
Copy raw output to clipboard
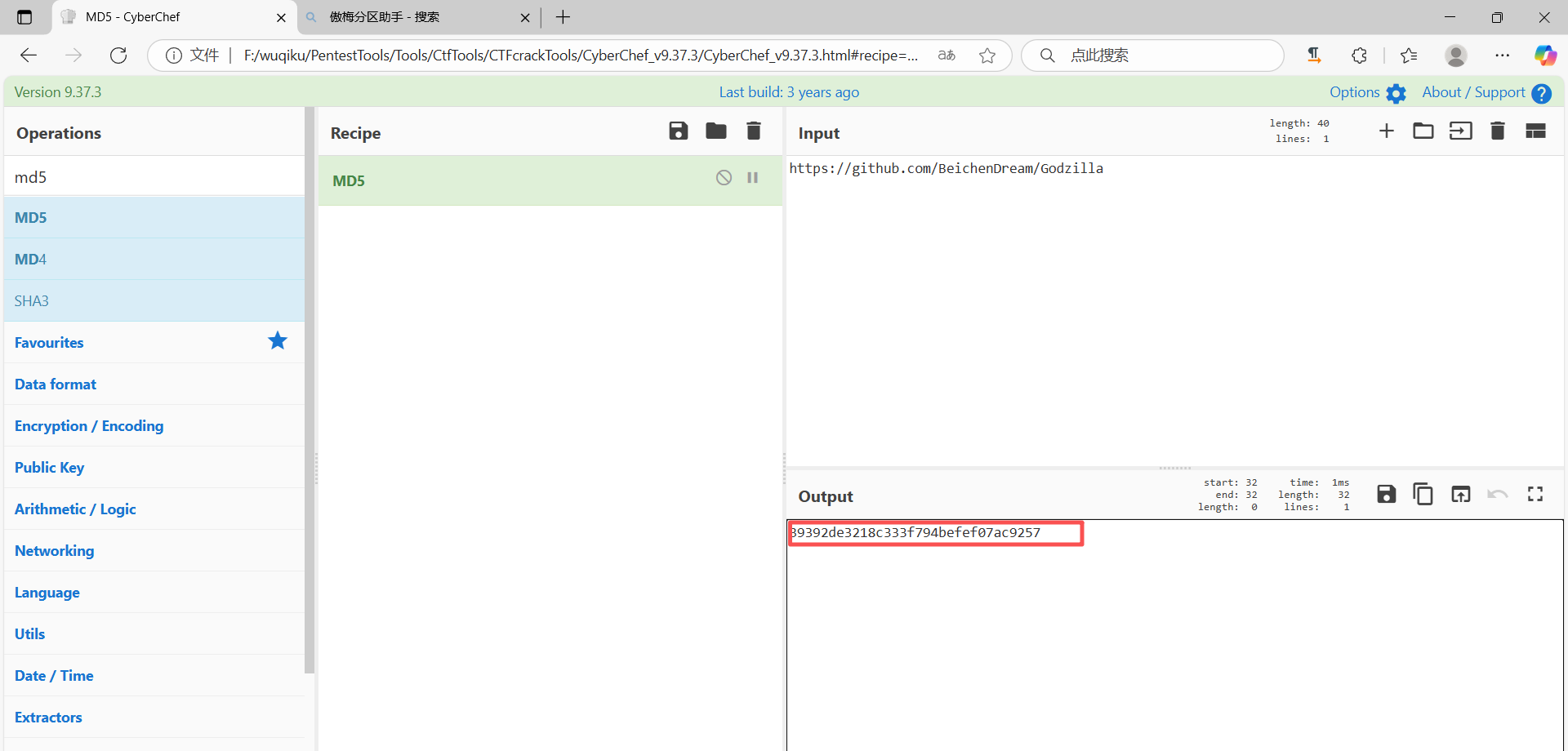(1423, 495)
